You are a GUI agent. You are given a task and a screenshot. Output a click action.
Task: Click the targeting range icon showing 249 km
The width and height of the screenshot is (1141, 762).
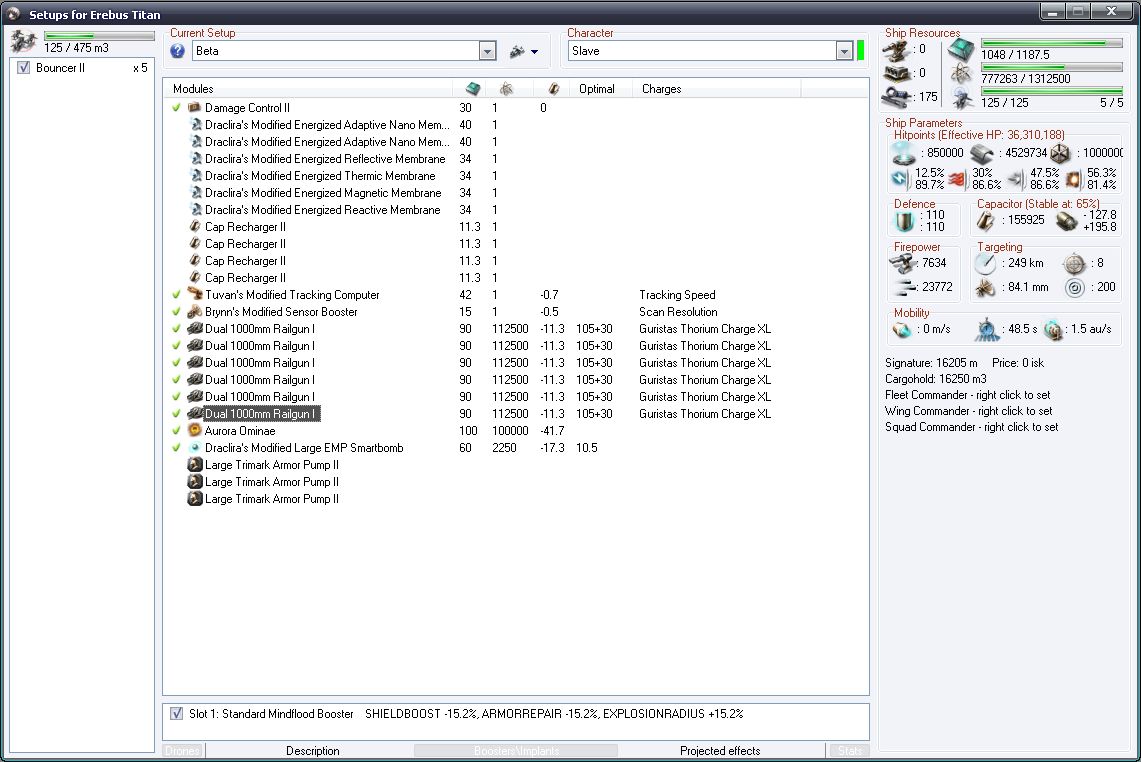tap(985, 263)
